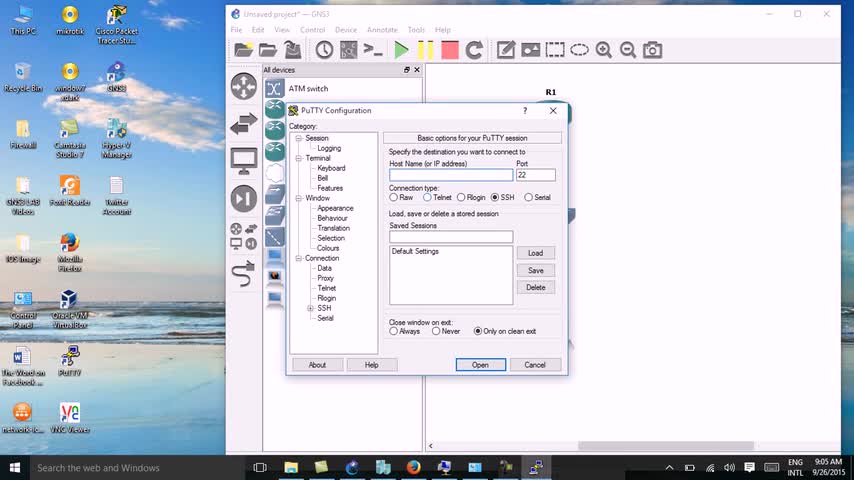Collapse the Window category tree node

[x=298, y=198]
